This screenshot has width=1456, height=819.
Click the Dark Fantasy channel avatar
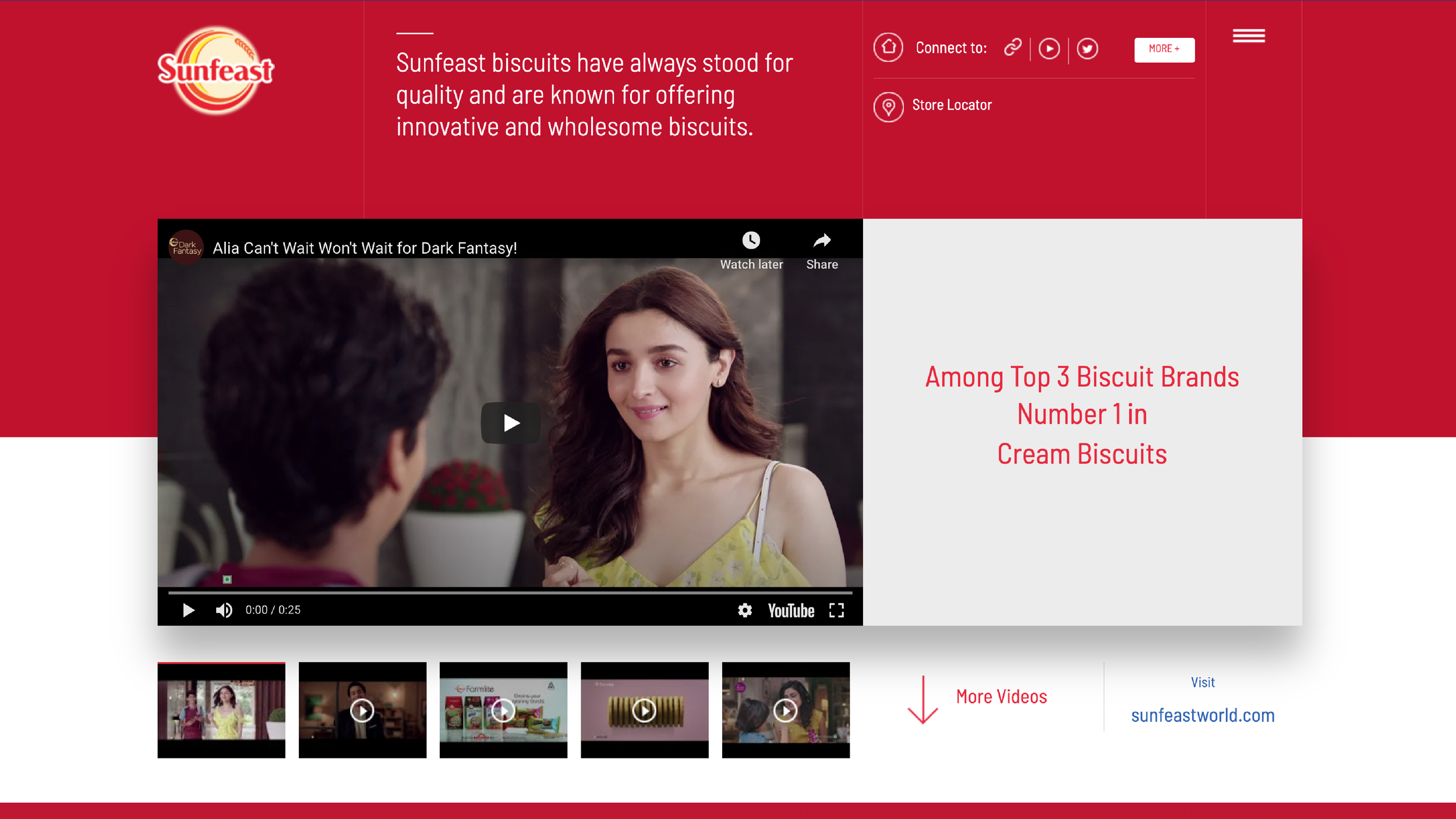pyautogui.click(x=186, y=247)
